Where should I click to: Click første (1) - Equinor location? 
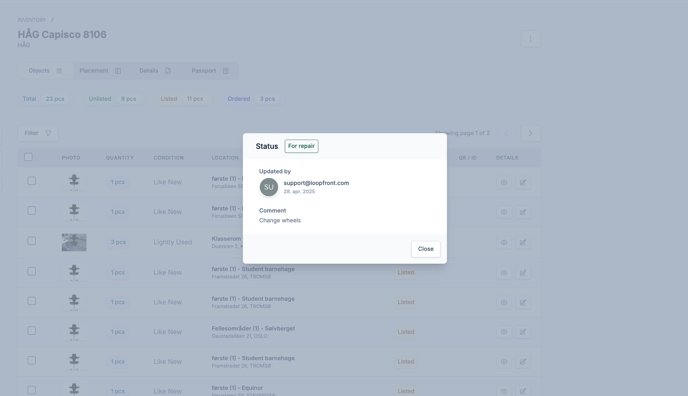(x=237, y=388)
